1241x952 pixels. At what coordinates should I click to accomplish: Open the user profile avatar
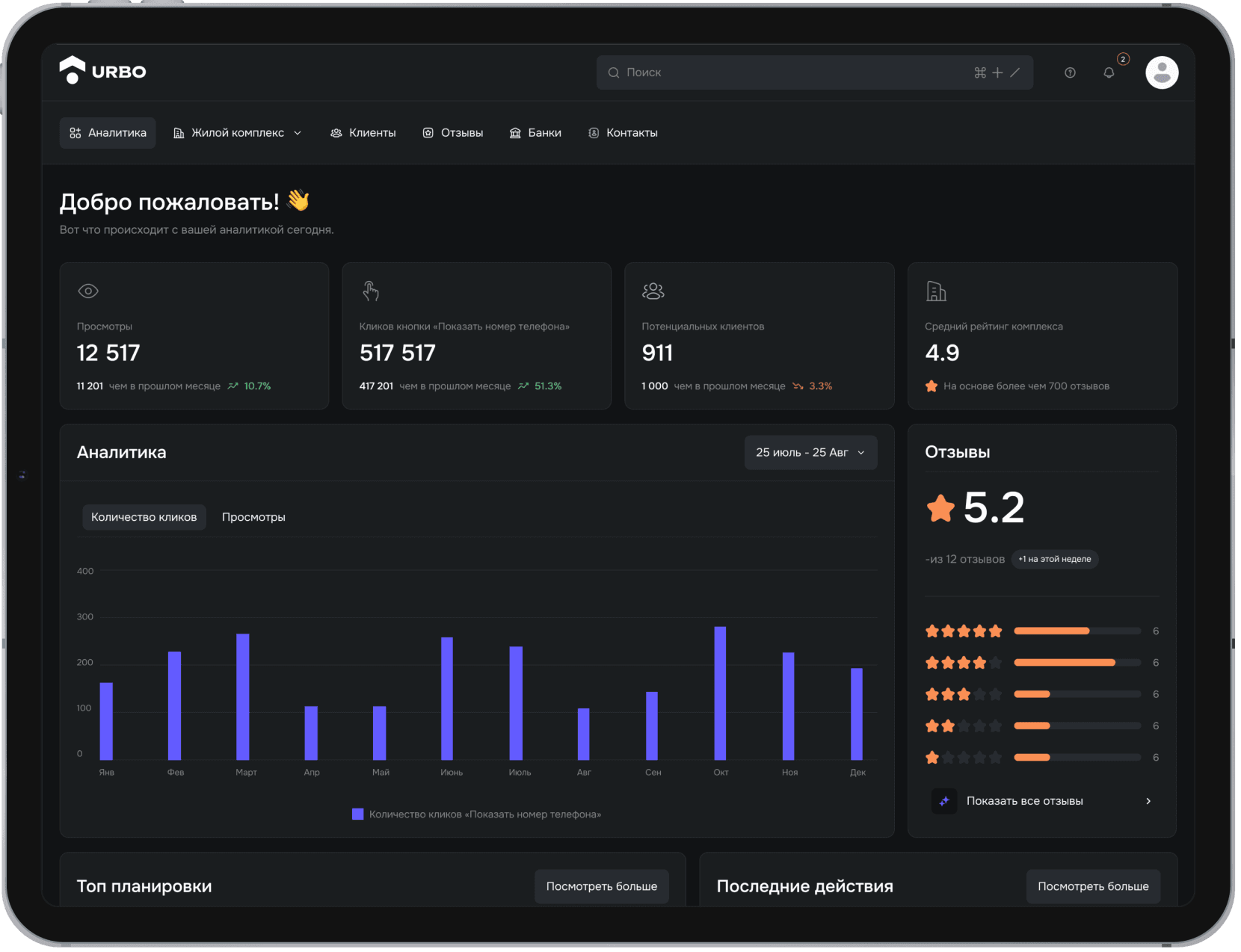[1162, 72]
